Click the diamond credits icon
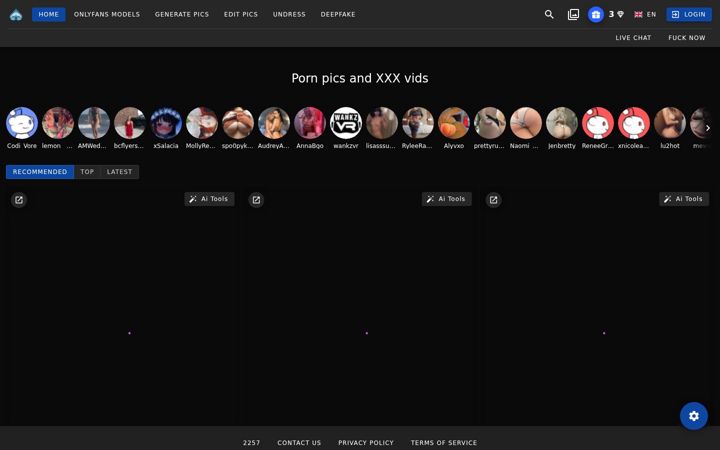Screen dimensions: 720x450 point(620,15)
